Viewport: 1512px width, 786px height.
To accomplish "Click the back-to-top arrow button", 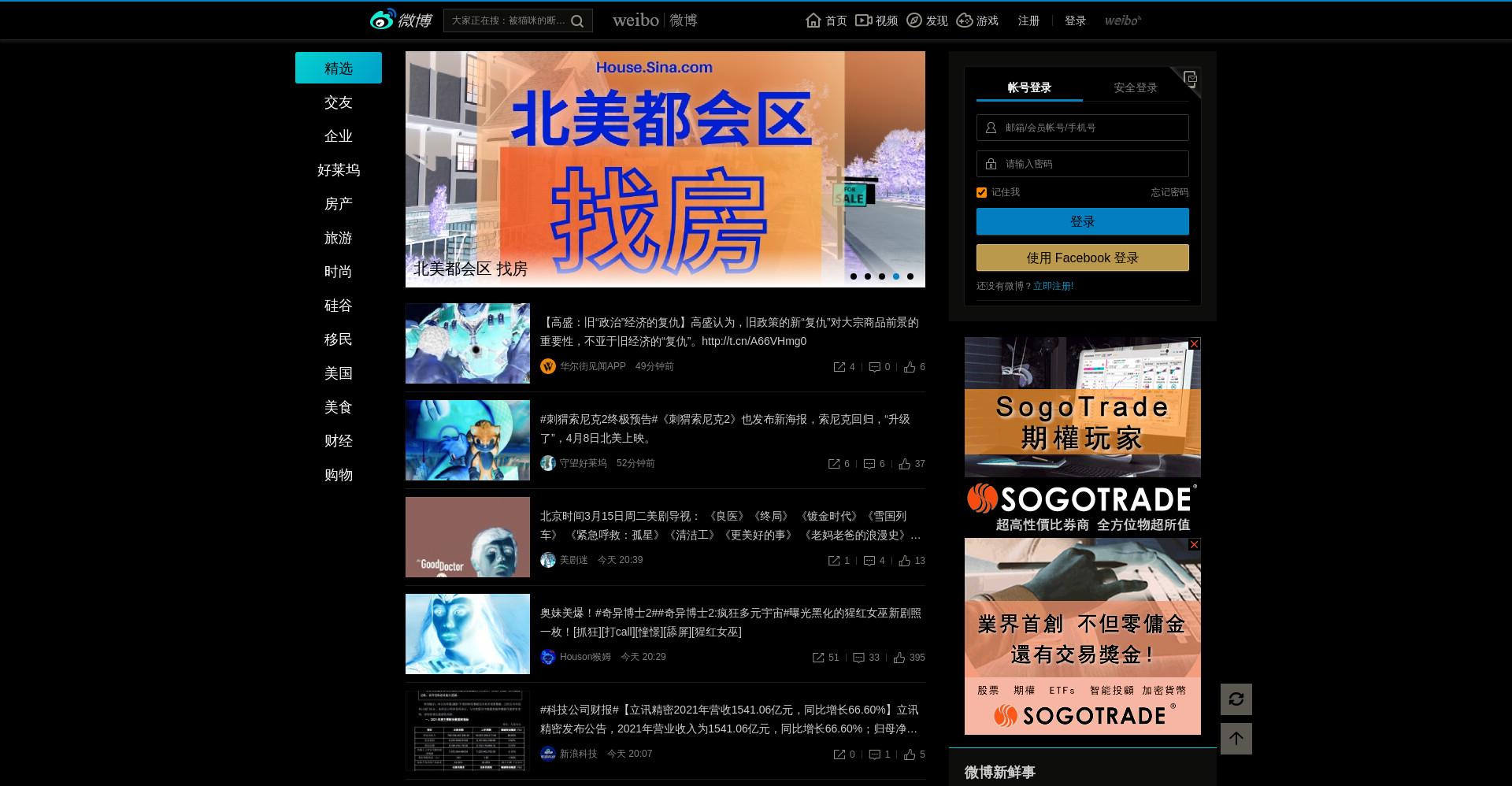I will [x=1236, y=739].
